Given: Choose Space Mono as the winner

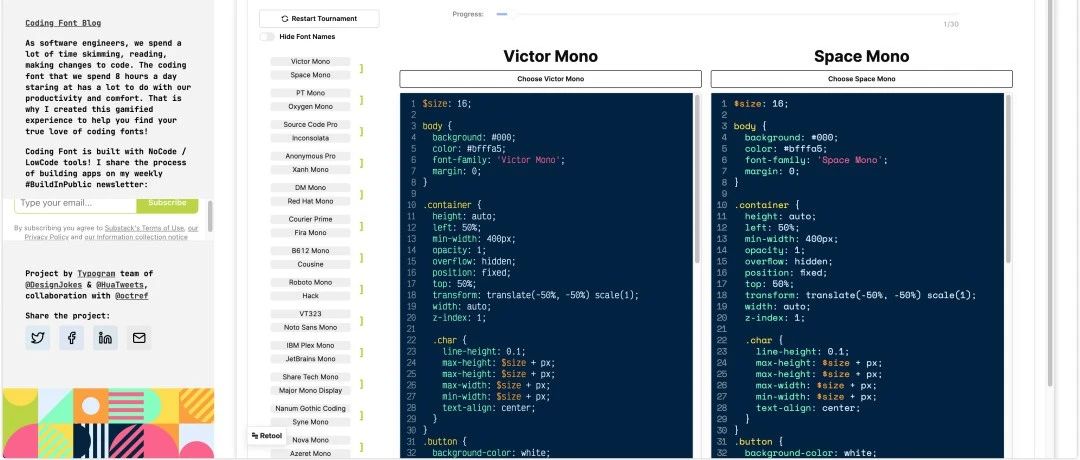Looking at the screenshot, I should (862, 79).
